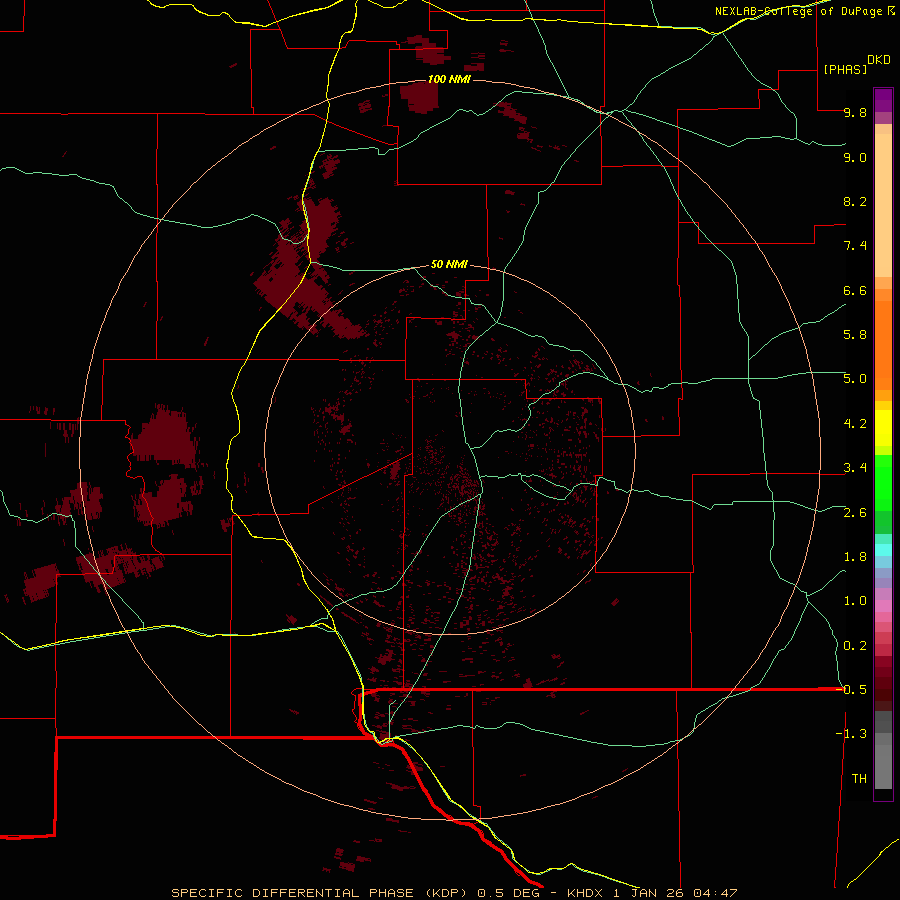Pick the pink segment of the color bar
The height and width of the screenshot is (900, 900).
coord(883,606)
